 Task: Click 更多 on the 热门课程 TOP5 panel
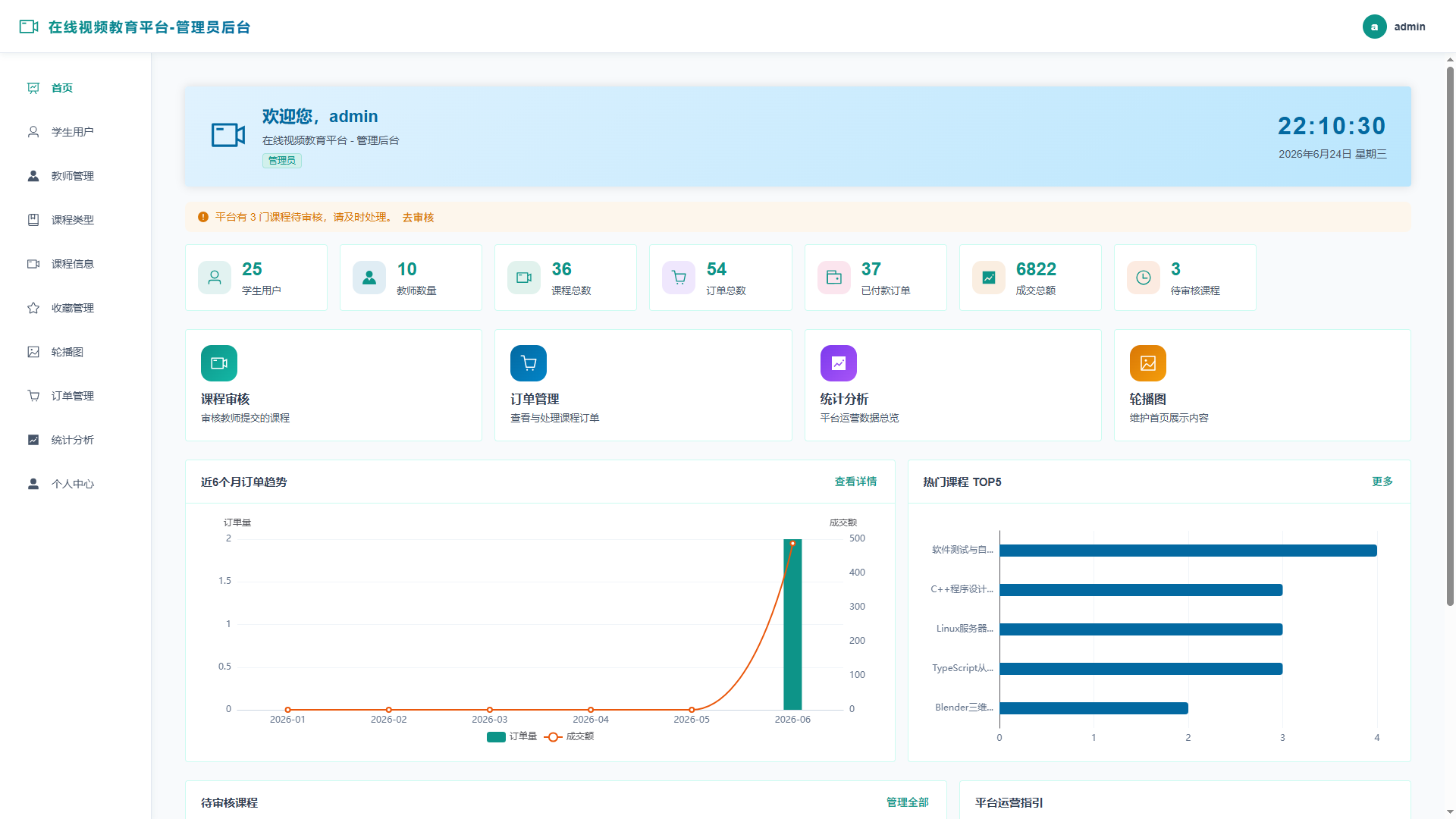1382,482
